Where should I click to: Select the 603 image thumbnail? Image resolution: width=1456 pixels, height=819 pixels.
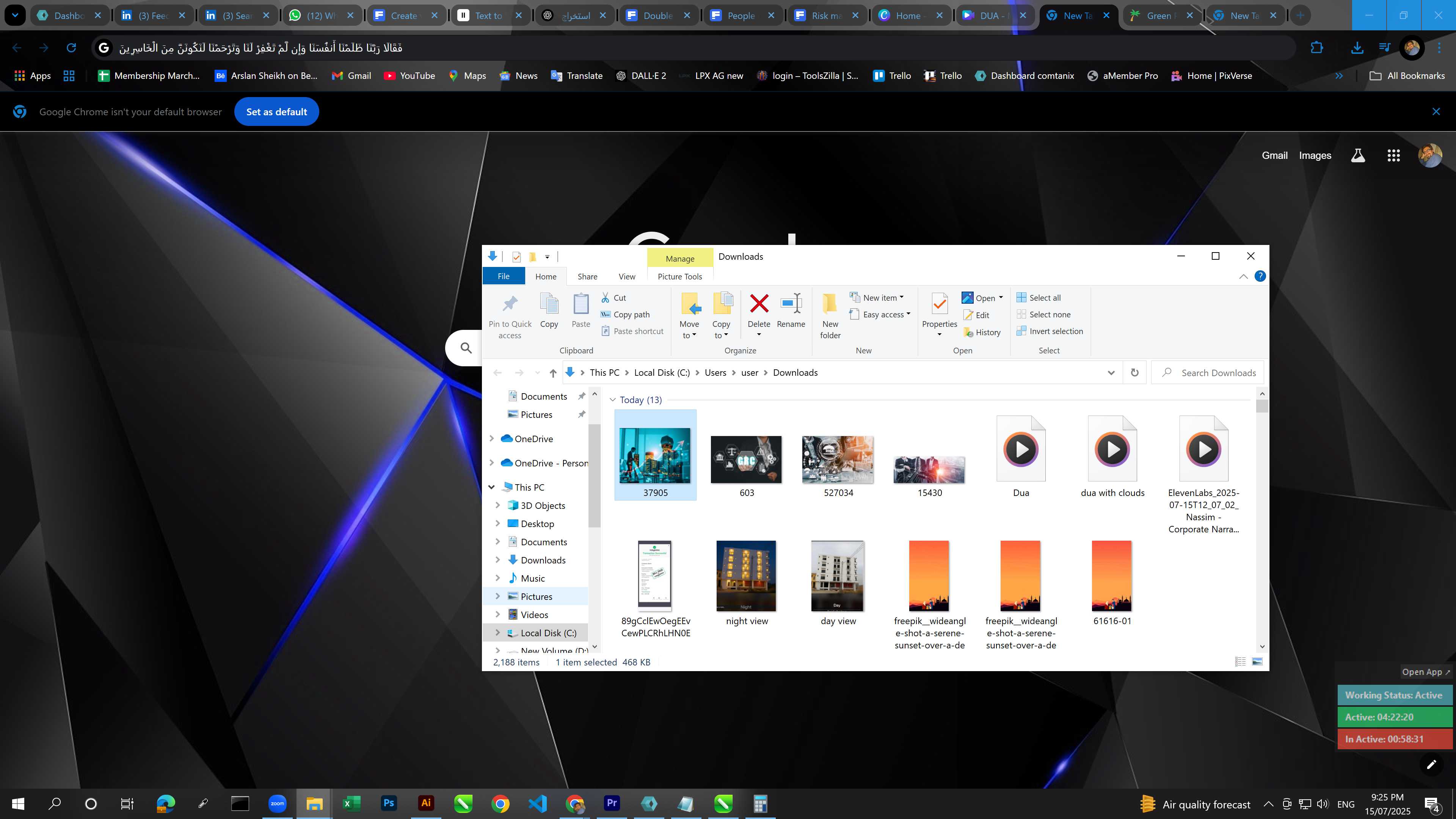[x=746, y=460]
